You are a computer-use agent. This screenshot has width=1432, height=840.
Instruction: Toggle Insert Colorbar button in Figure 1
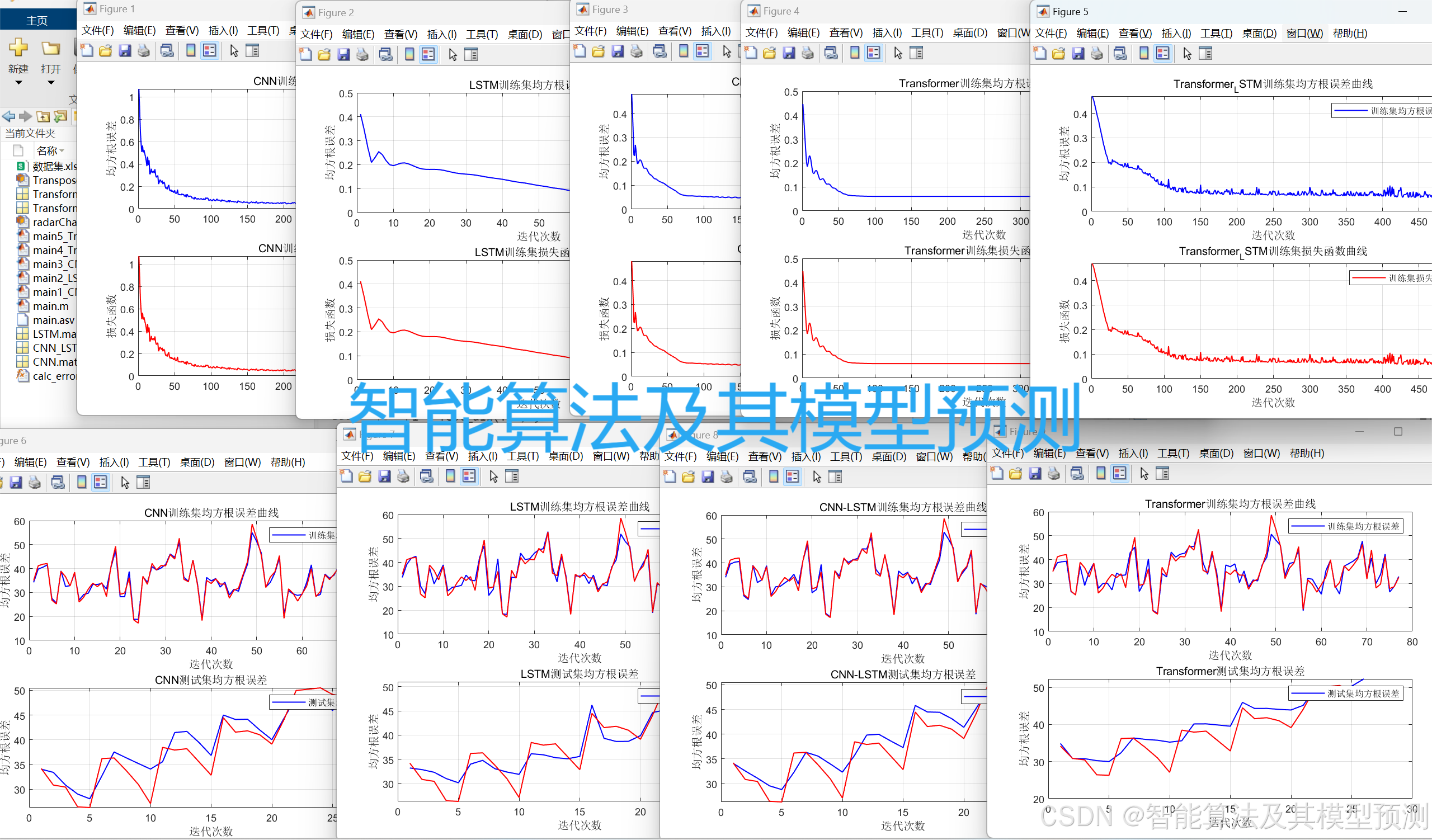(191, 51)
